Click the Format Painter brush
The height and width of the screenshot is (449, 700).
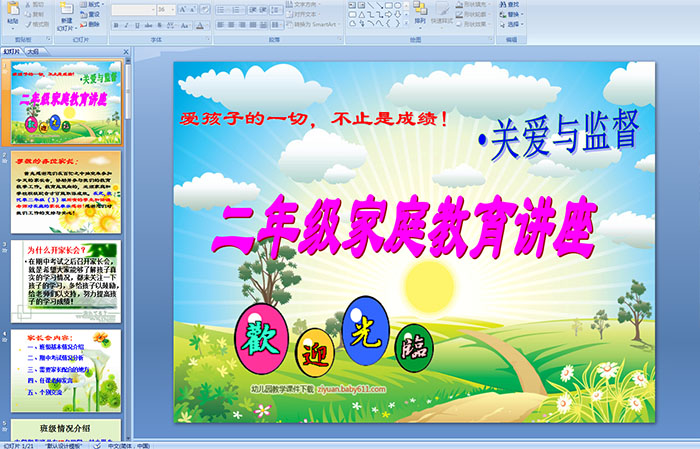click(x=28, y=24)
